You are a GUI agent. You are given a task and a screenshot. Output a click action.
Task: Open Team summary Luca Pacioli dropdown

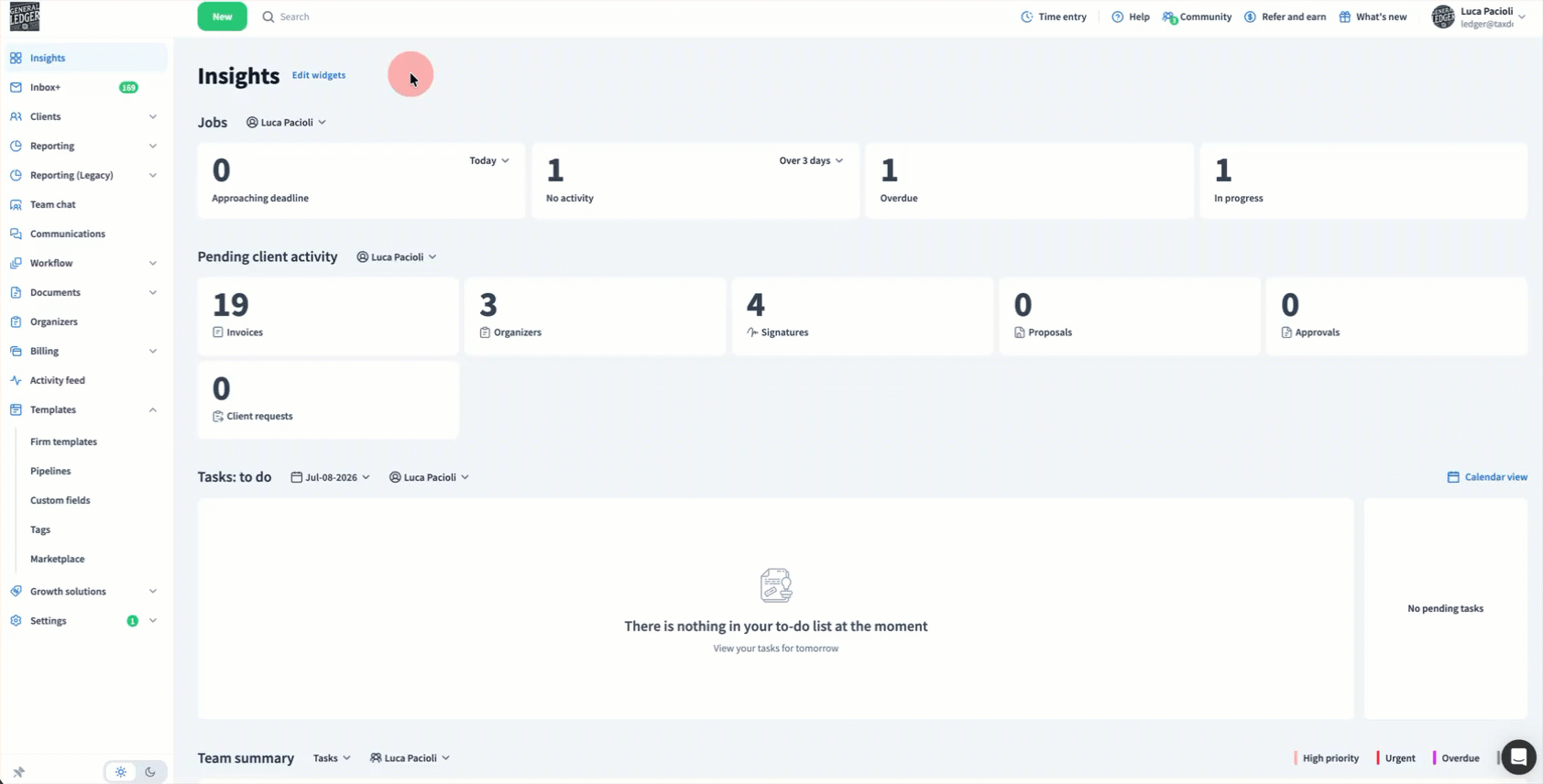[410, 757]
